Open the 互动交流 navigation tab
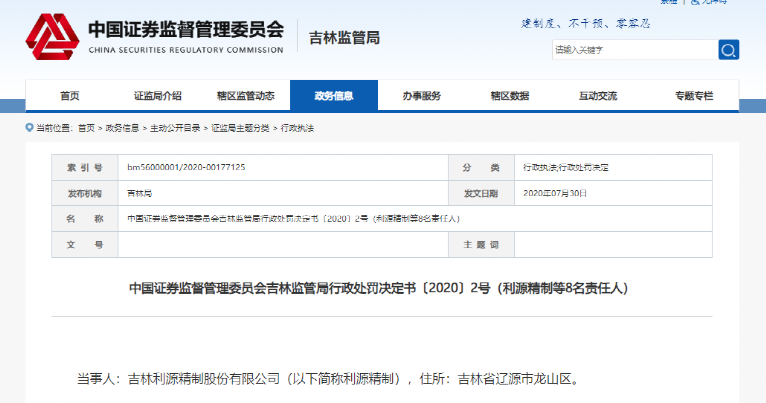The image size is (766, 403). point(597,96)
